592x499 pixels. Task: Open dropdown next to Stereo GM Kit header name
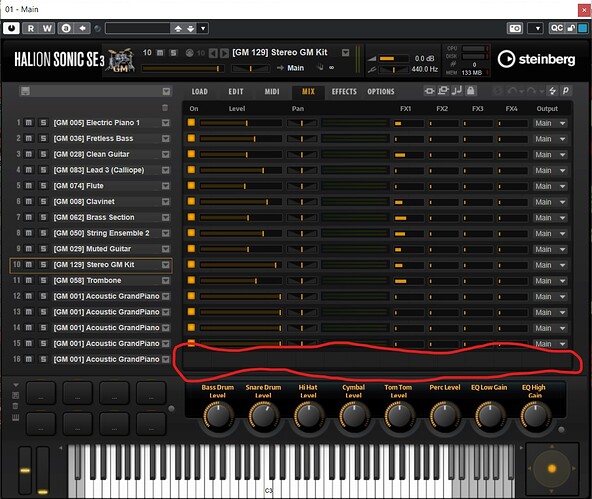(x=345, y=53)
